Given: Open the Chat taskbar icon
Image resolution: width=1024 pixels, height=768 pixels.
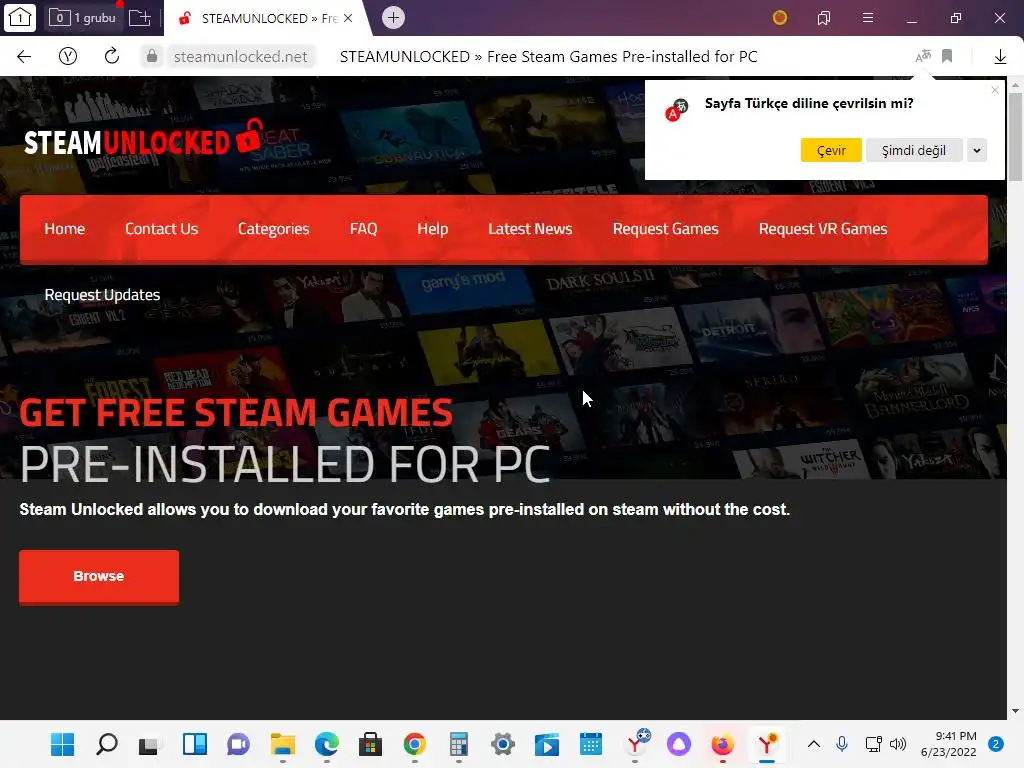Looking at the screenshot, I should [x=238, y=744].
